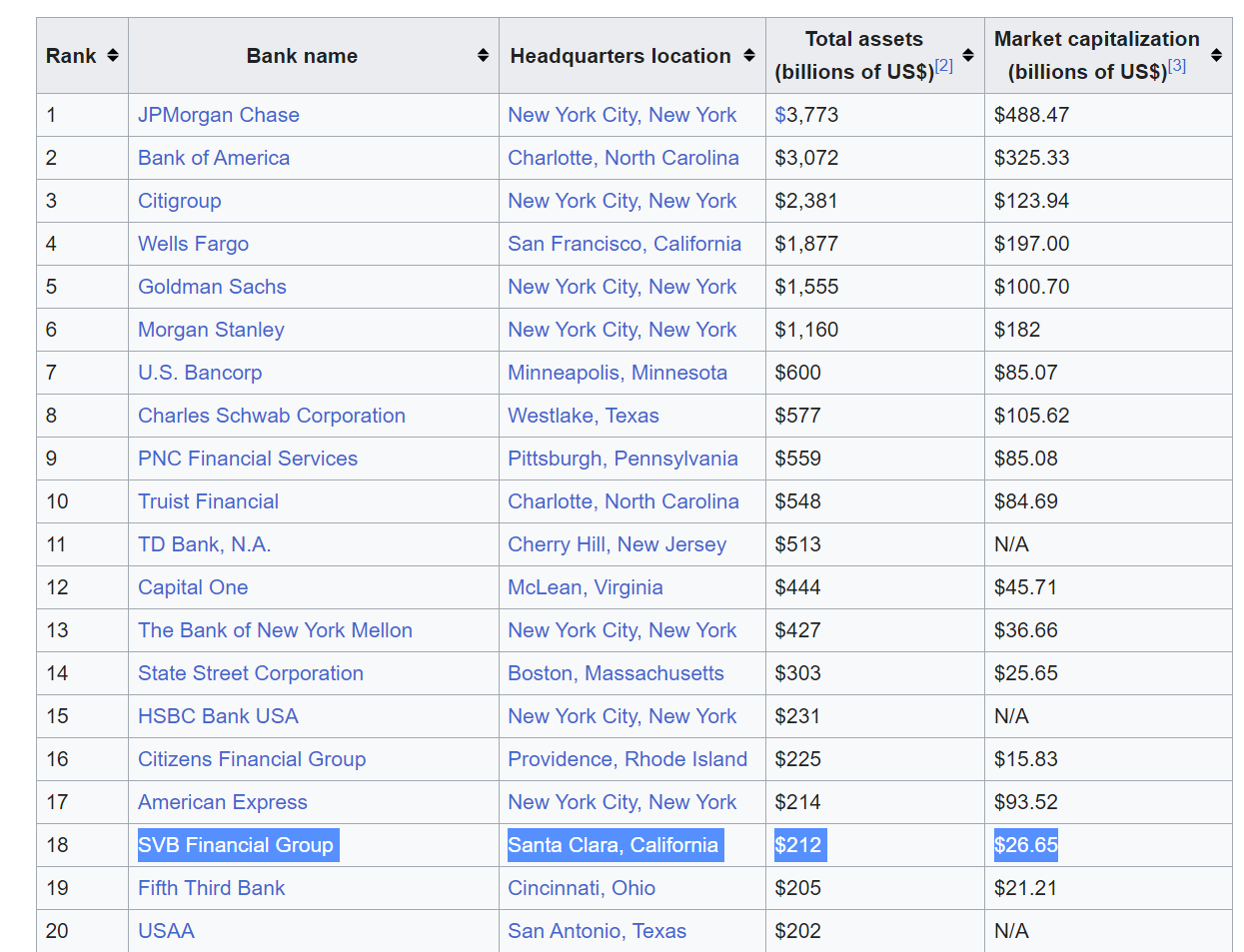Sort by Market capitalization arrows icon
This screenshot has height=952, width=1244.
pyautogui.click(x=1216, y=56)
